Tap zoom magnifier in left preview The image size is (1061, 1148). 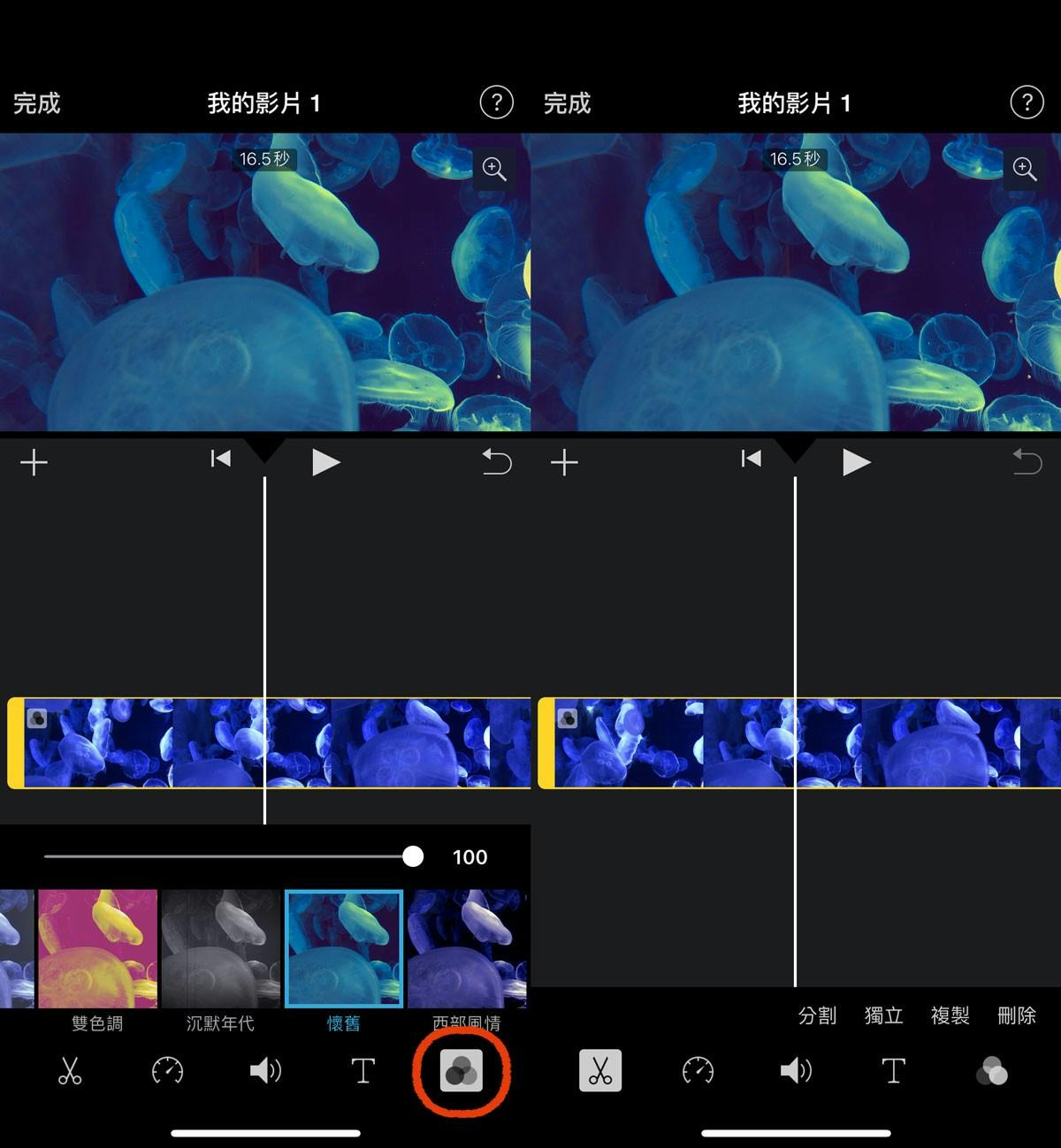(494, 168)
